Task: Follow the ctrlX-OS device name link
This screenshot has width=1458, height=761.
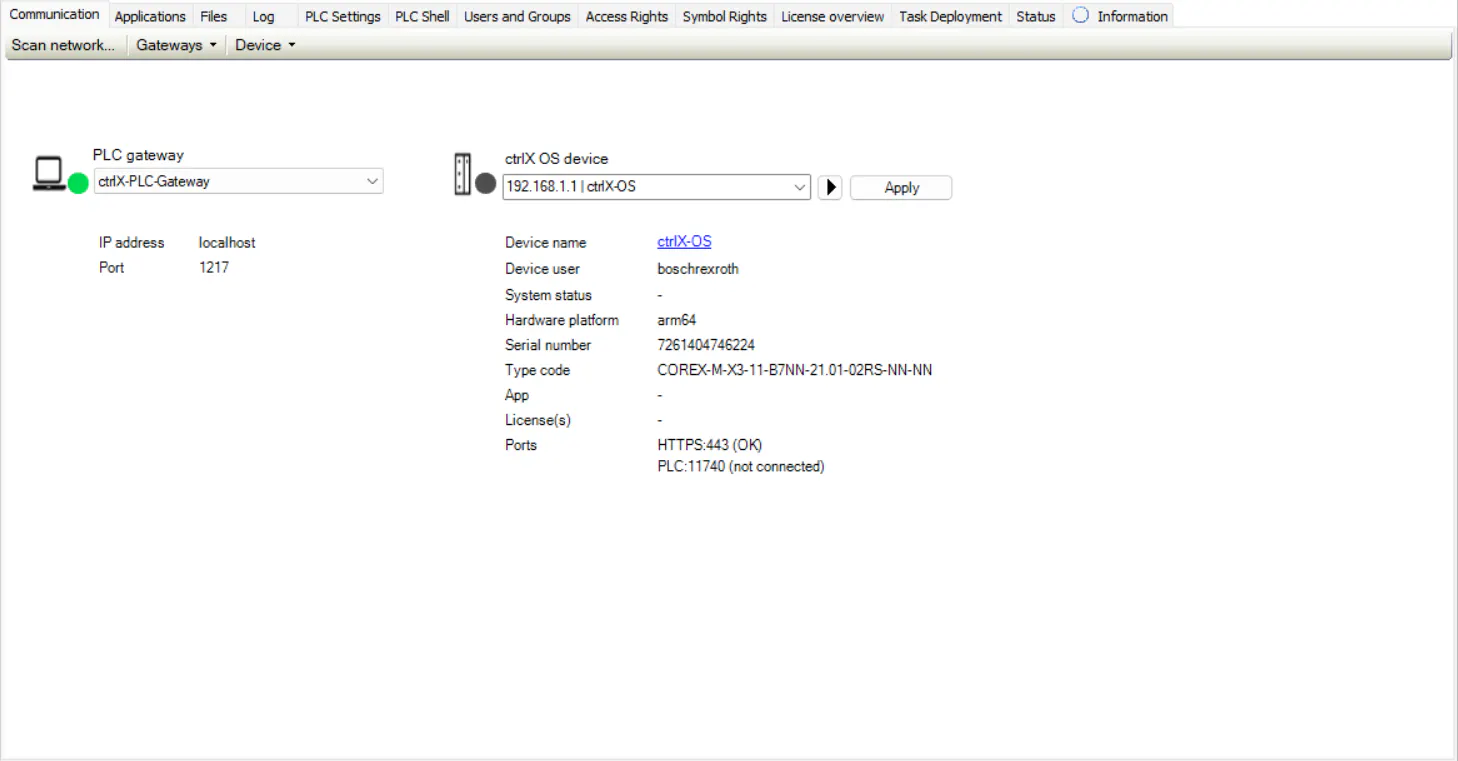Action: click(684, 242)
